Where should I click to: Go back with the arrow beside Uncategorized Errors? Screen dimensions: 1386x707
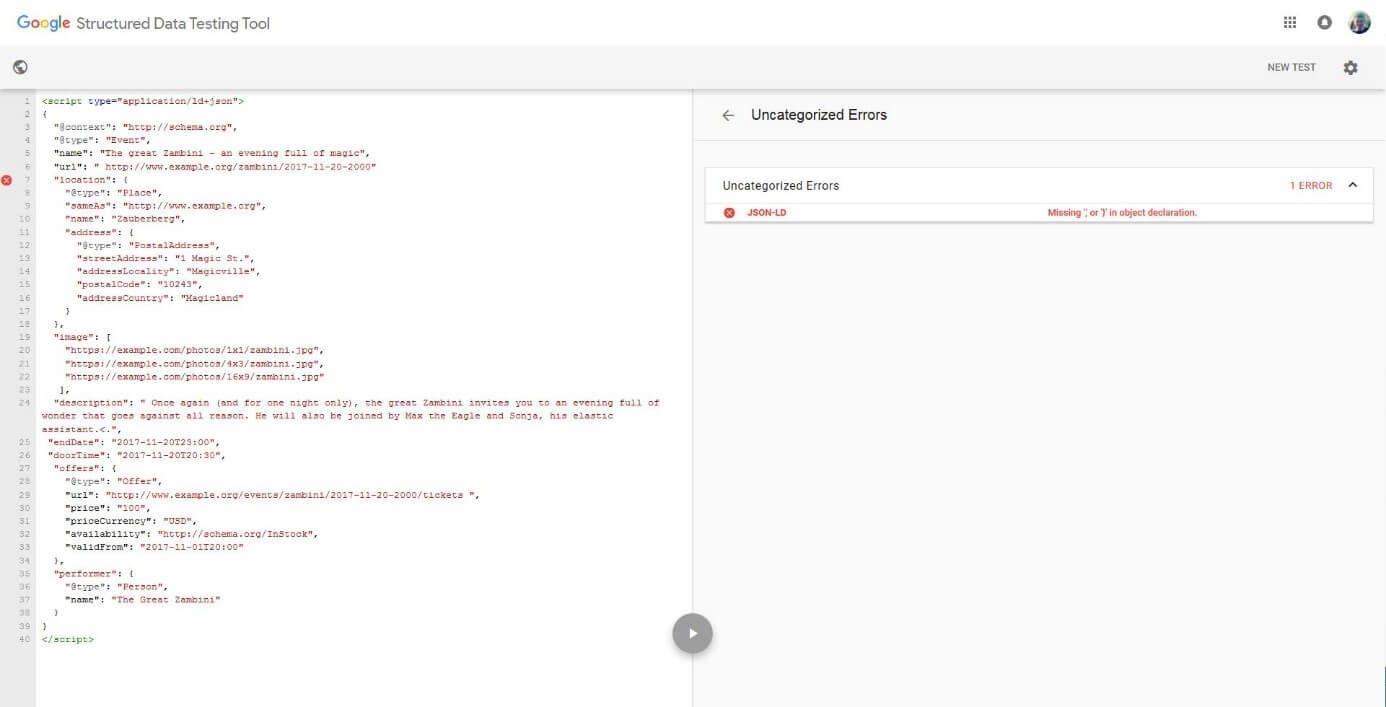[x=728, y=115]
